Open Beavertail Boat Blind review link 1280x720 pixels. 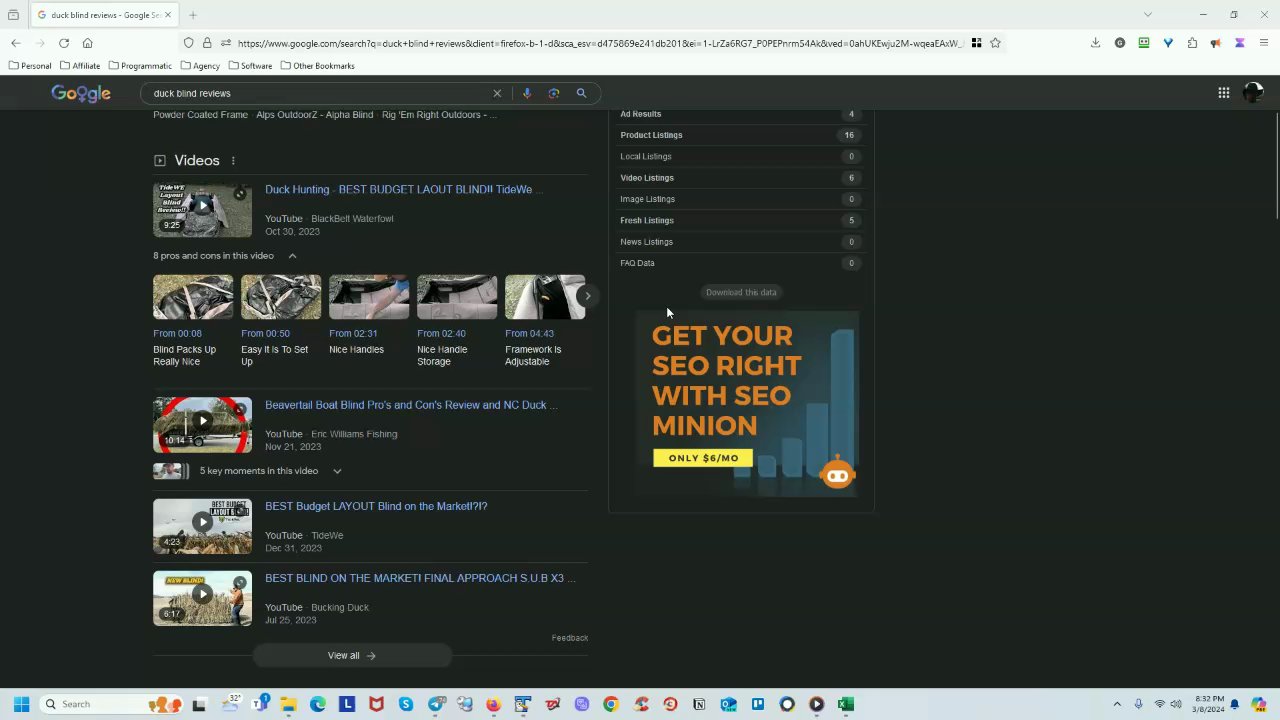click(411, 405)
